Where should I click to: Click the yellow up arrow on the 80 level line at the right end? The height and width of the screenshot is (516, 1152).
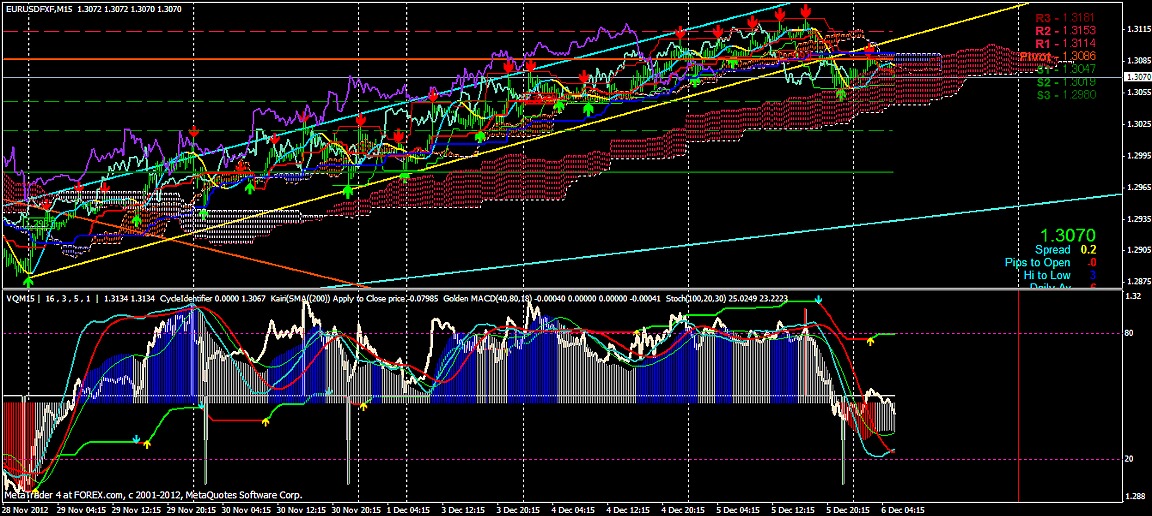[x=870, y=340]
